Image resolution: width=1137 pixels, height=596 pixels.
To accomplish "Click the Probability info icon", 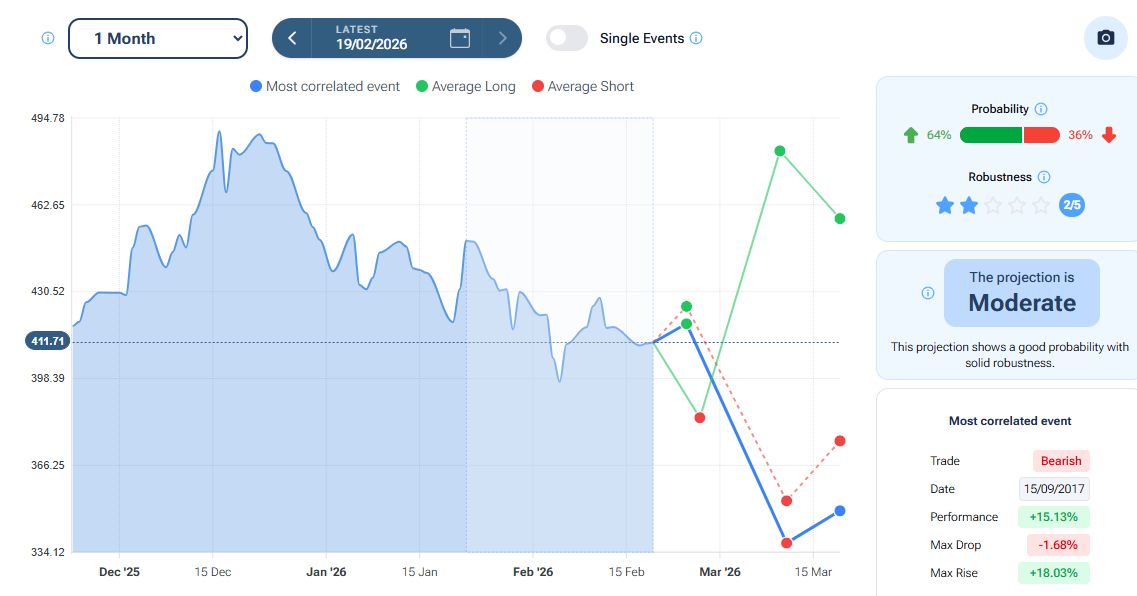I will tap(1041, 109).
